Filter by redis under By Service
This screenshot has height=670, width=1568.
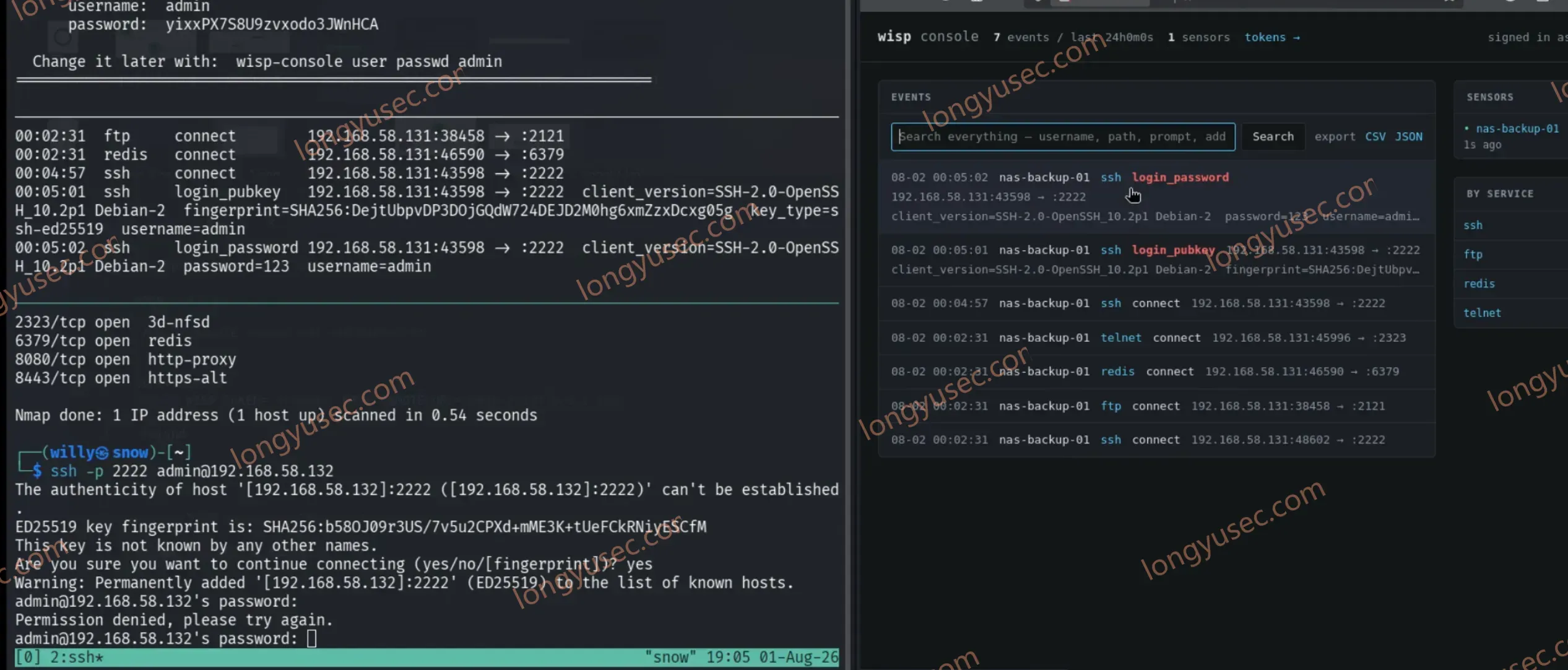click(1479, 284)
